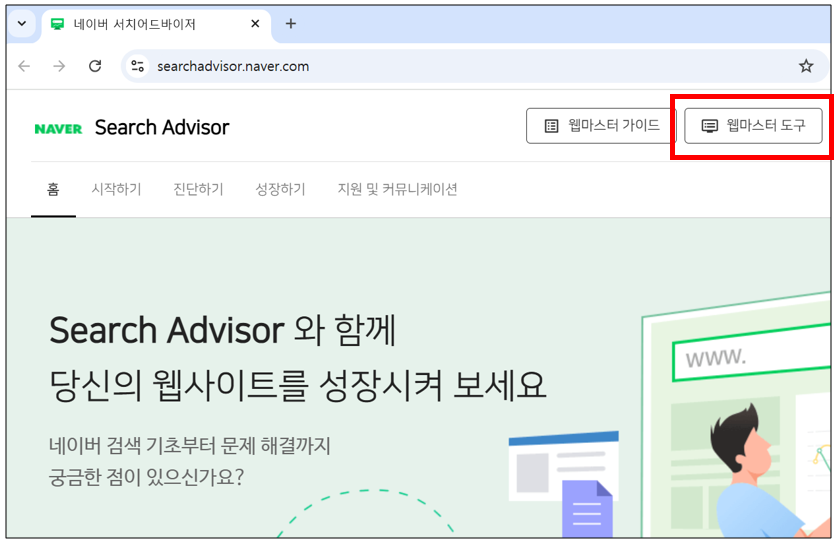
Task: Go to the 시작하기 tab
Action: click(x=116, y=189)
